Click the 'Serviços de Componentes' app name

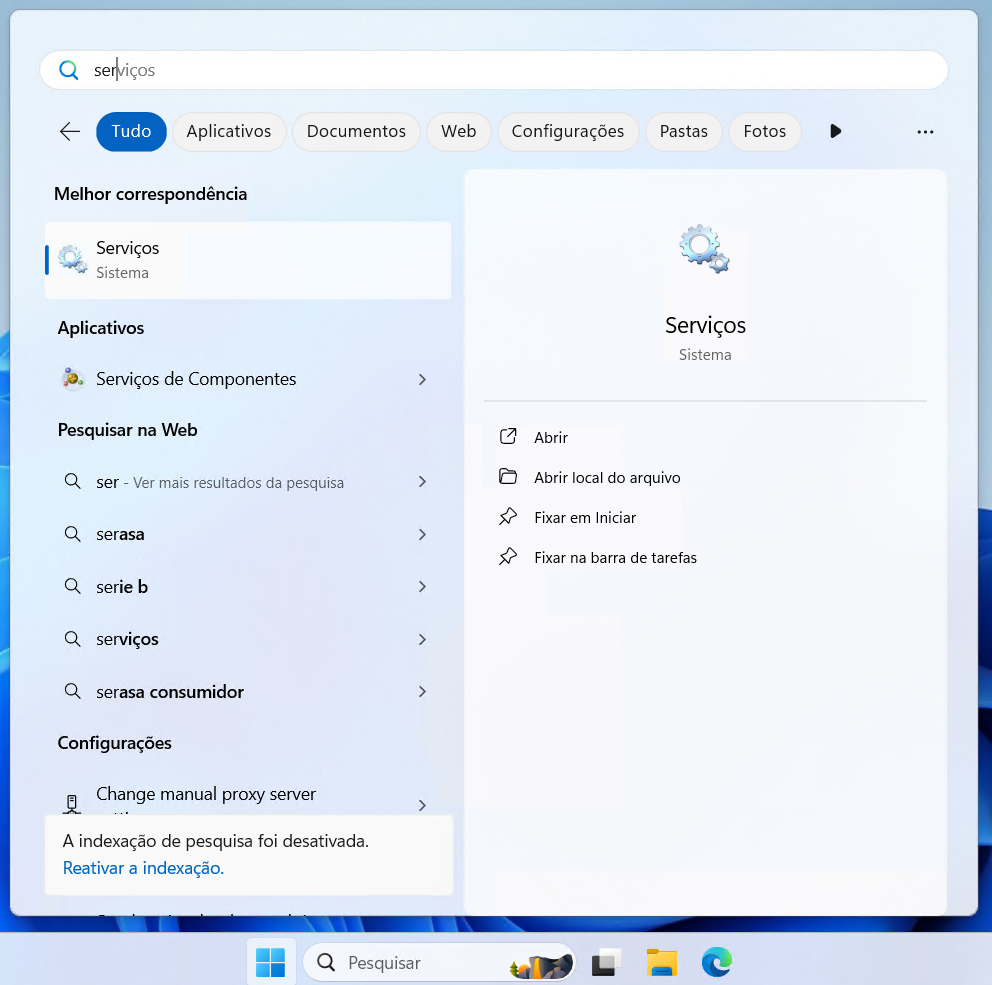[196, 379]
